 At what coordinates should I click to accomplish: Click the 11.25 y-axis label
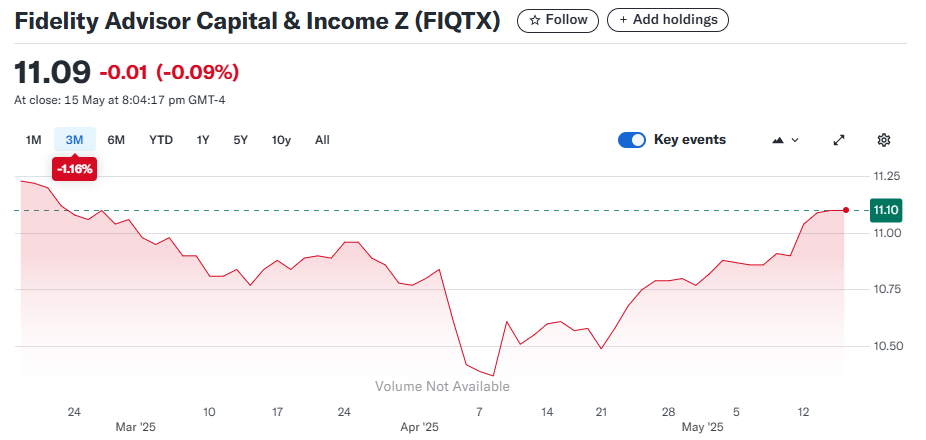coord(886,176)
